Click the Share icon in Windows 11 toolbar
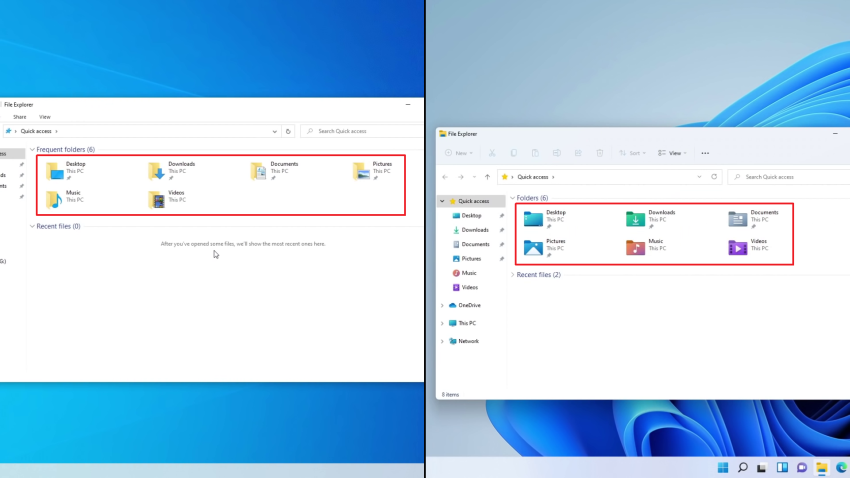 578,153
